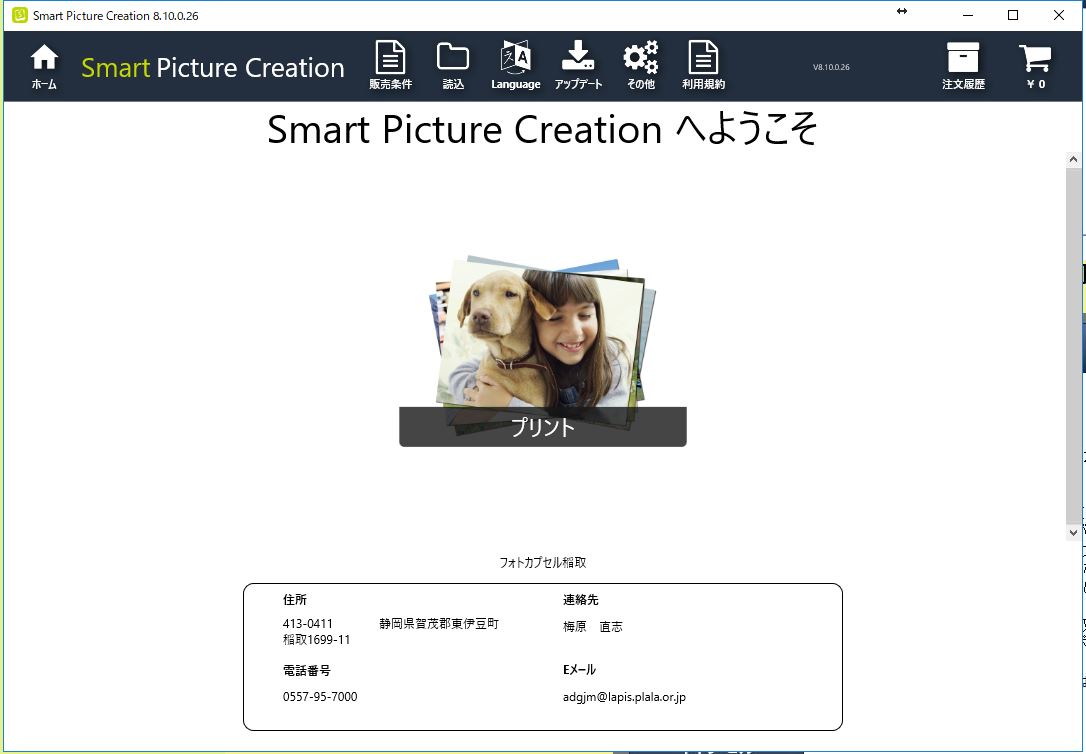Click the Smart Picture Creation logo text
The height and width of the screenshot is (754, 1086).
point(213,68)
